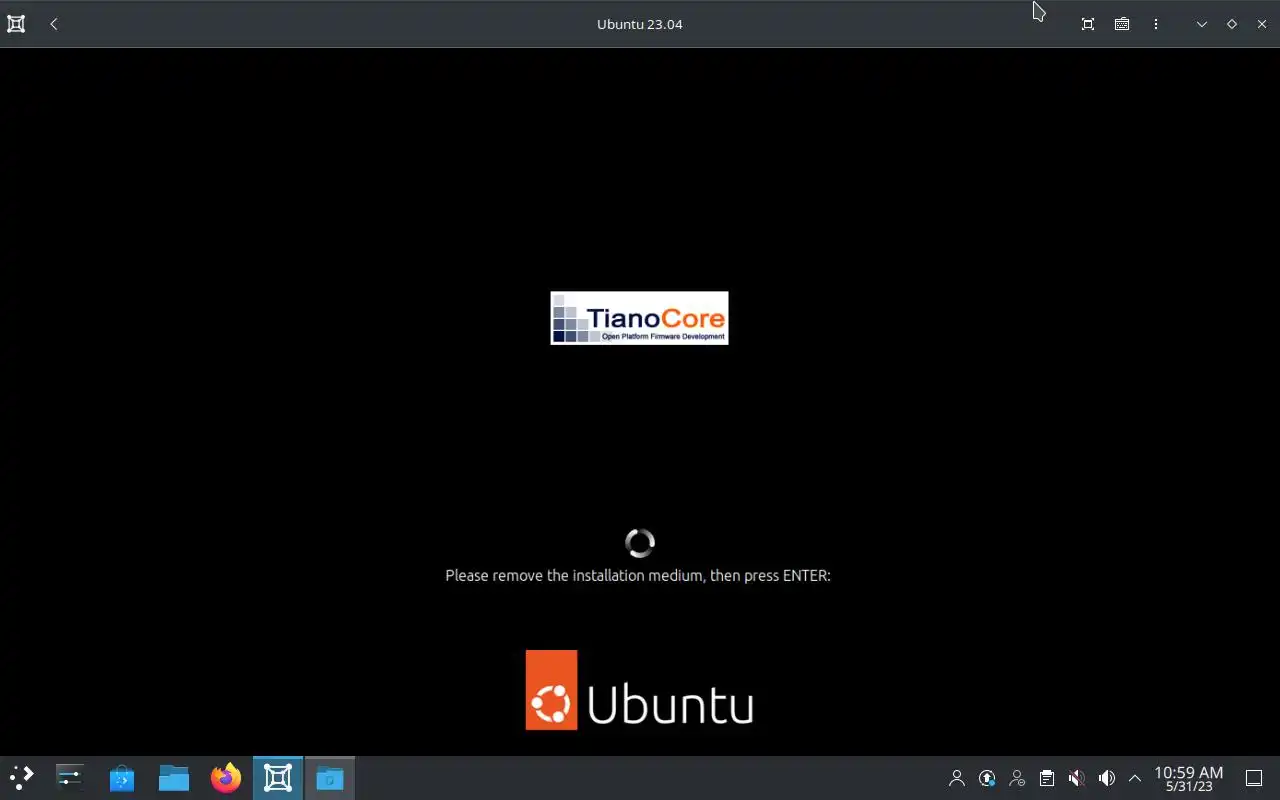1280x800 pixels.
Task: Open the user-with-minus-badge tray icon
Action: (1017, 778)
